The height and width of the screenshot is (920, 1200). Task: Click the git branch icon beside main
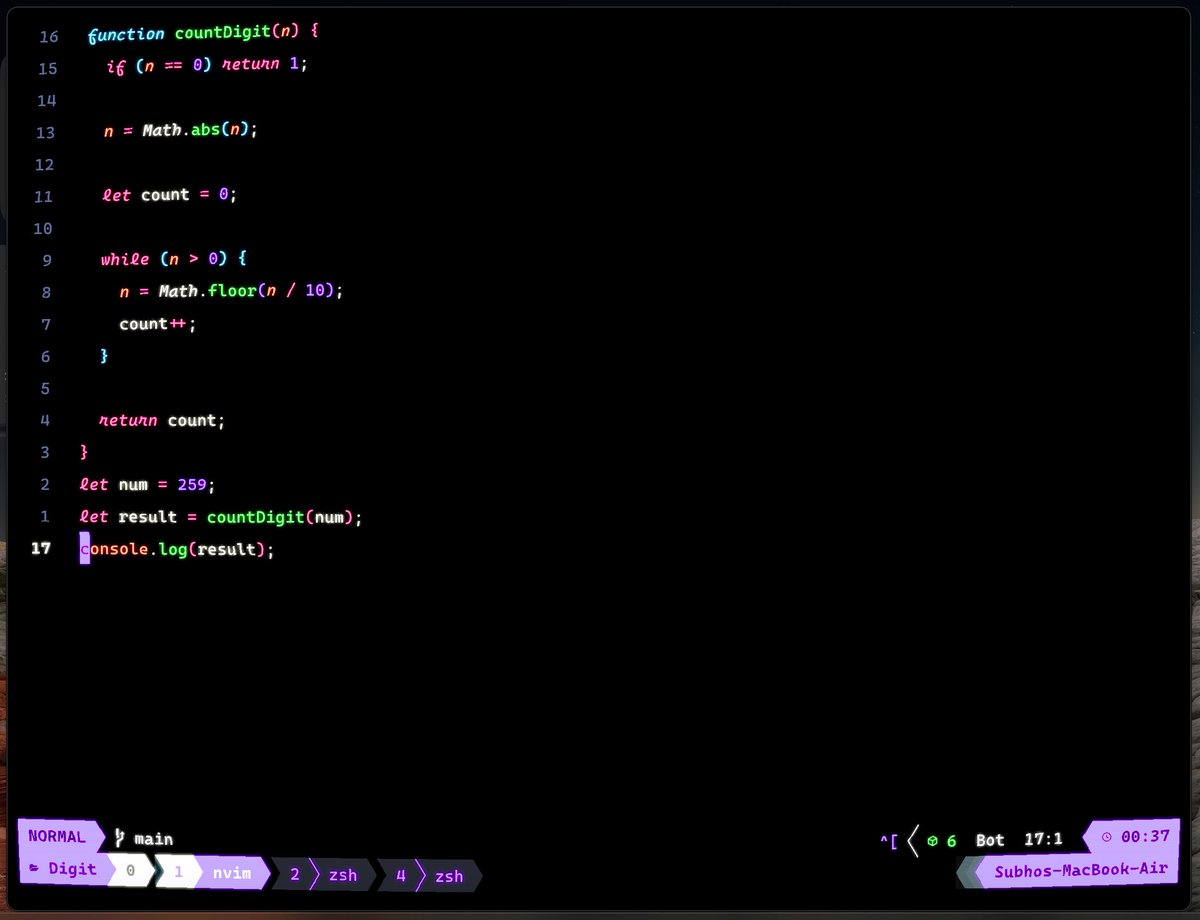119,839
